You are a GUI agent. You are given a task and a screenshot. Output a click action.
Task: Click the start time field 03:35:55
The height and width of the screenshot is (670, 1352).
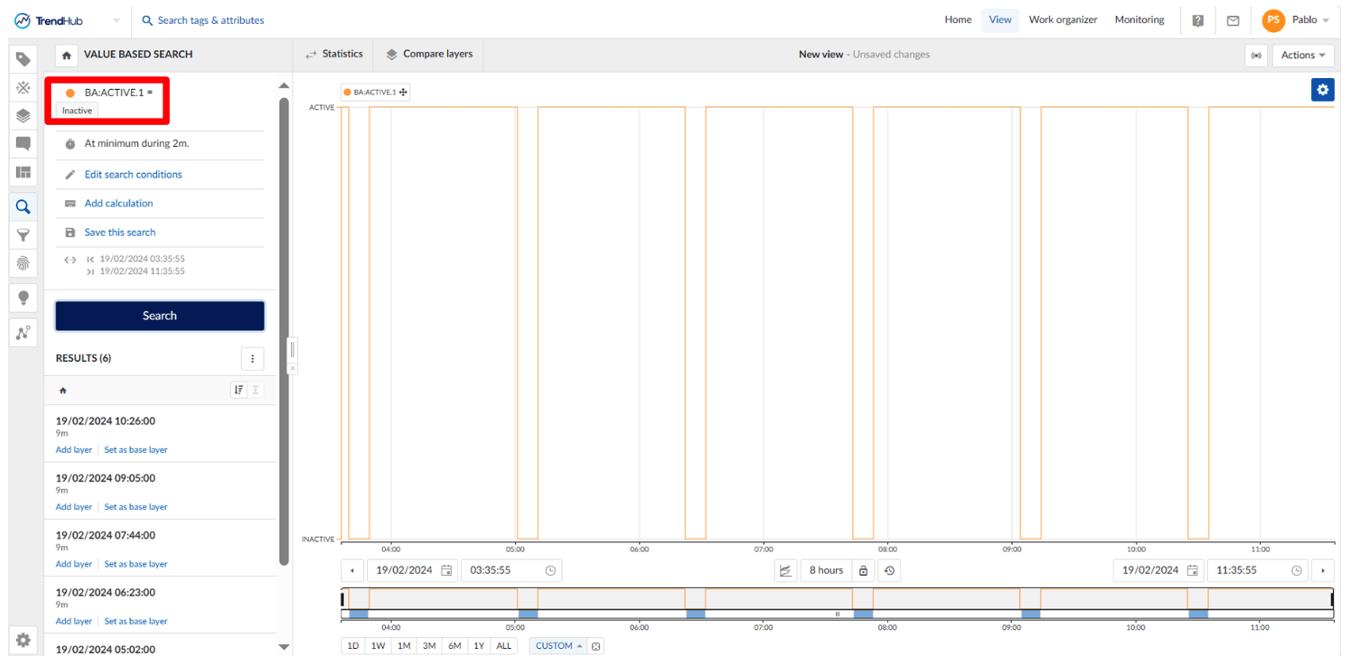(x=502, y=570)
